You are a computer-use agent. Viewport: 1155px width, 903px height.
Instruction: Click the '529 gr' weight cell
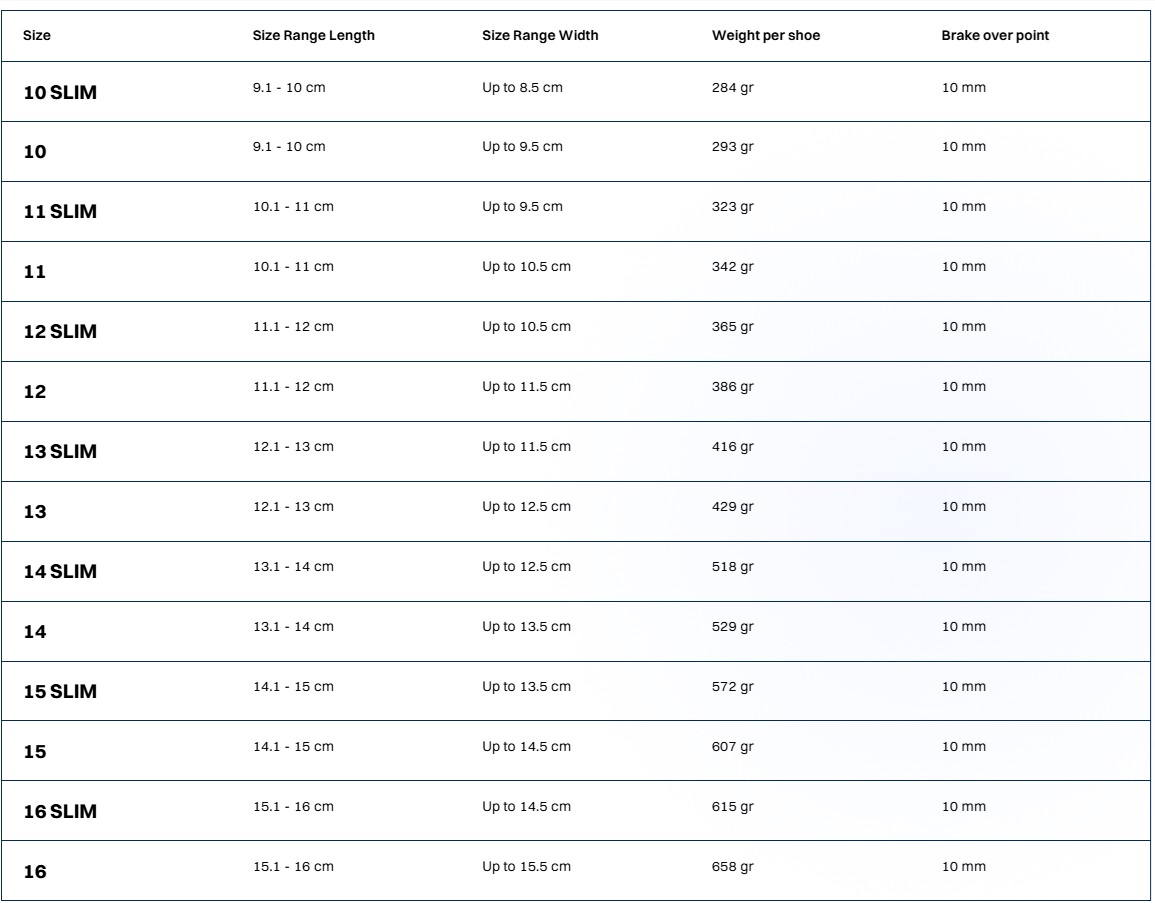click(732, 627)
